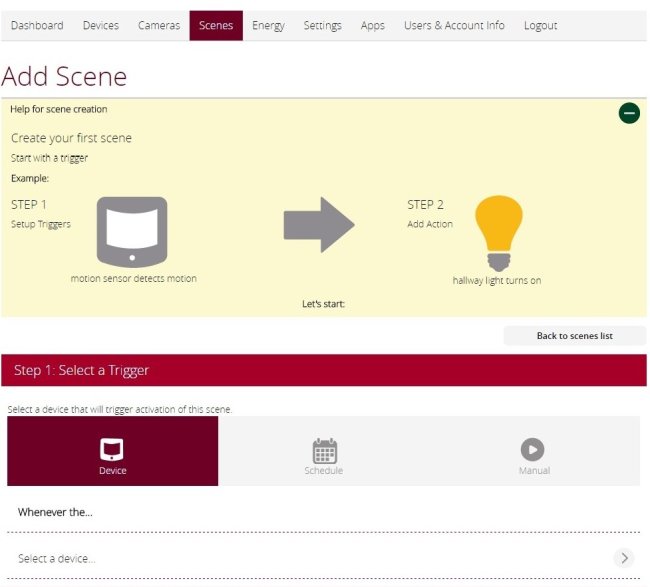Open the Cameras section
The image size is (650, 587).
click(x=159, y=26)
